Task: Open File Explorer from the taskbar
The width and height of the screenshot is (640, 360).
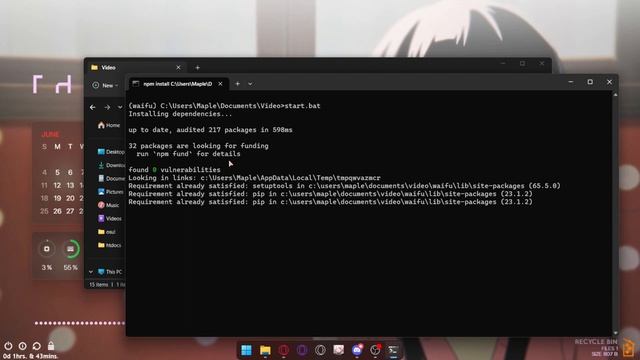Action: pyautogui.click(x=265, y=350)
